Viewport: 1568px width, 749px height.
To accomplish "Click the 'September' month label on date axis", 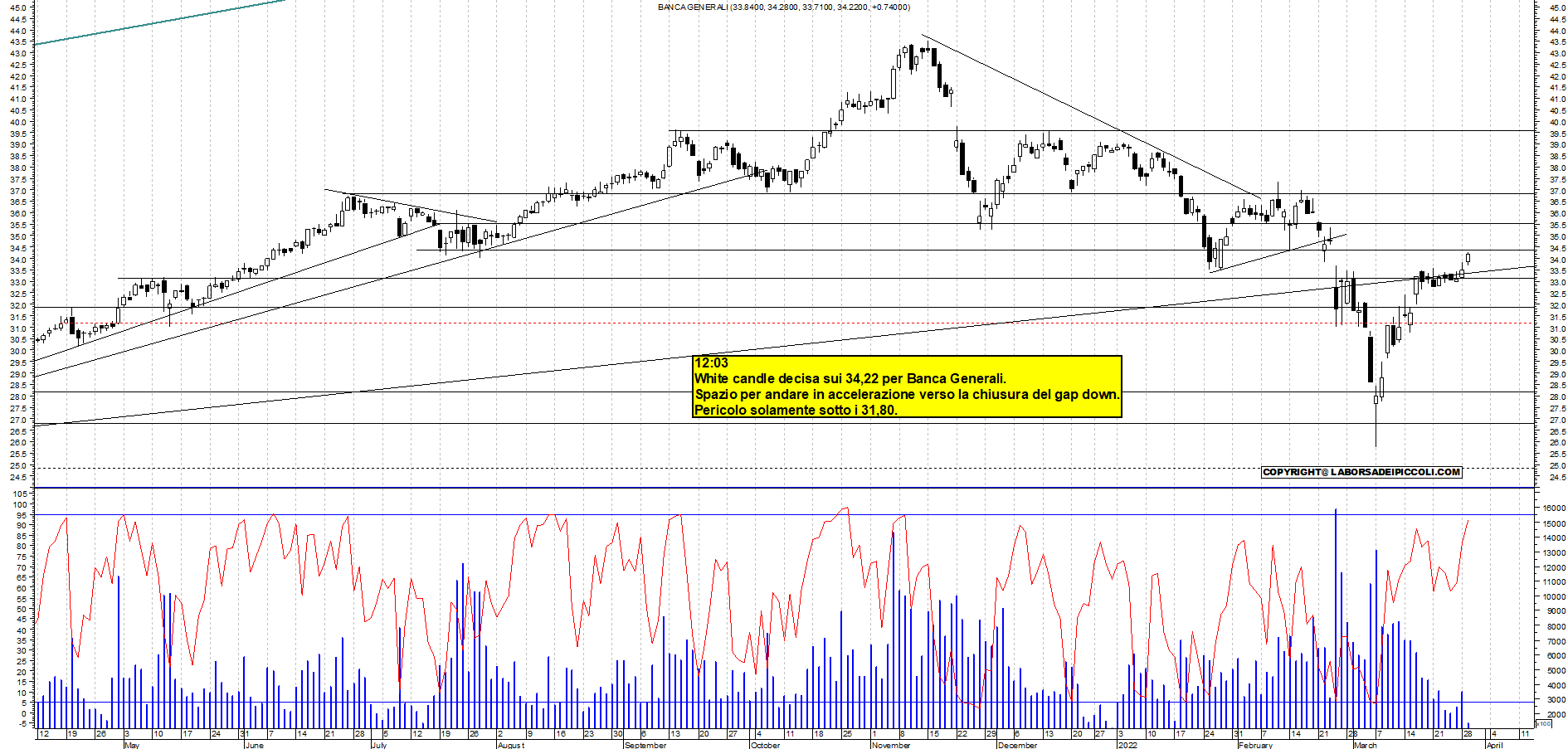I will pos(645,745).
